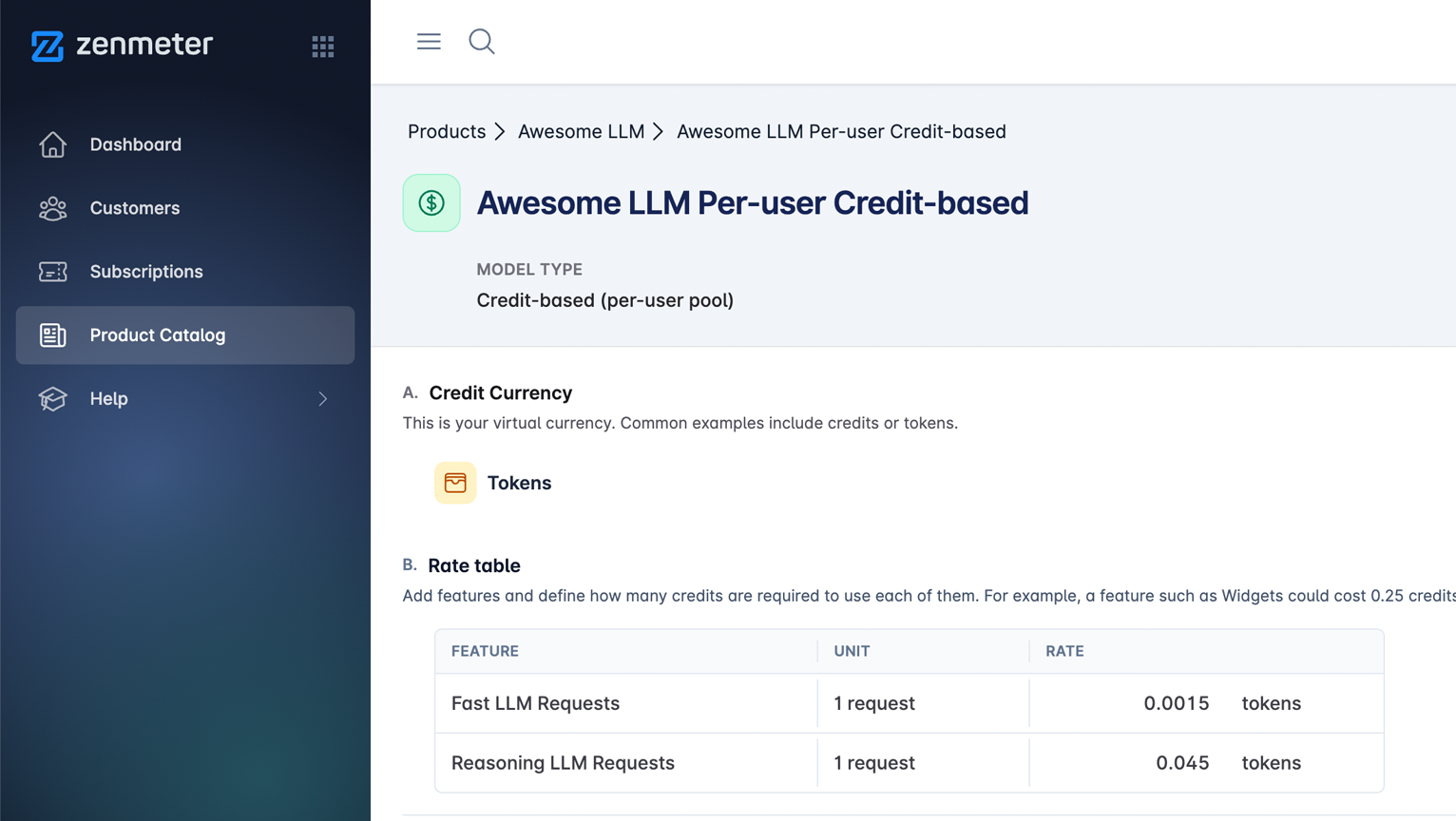Click the rate table description text
This screenshot has height=821, width=1456.
[929, 597]
